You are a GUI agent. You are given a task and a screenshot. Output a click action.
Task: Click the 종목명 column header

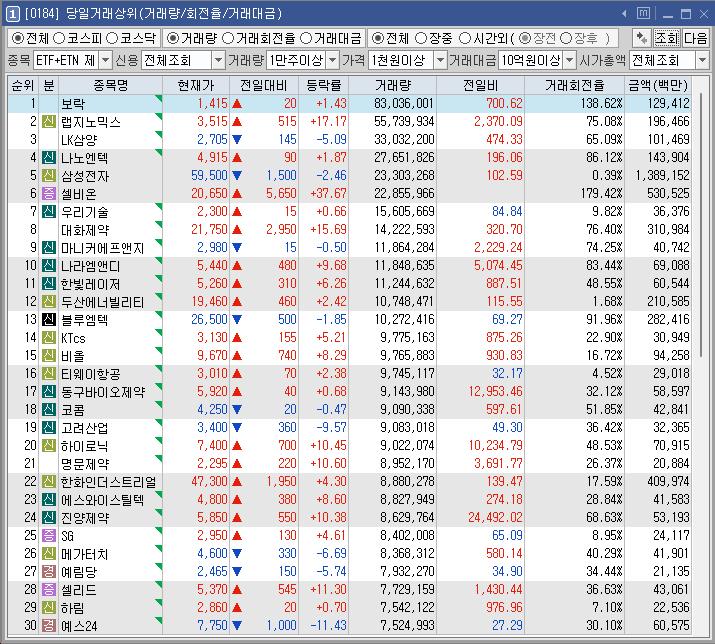pyautogui.click(x=110, y=85)
